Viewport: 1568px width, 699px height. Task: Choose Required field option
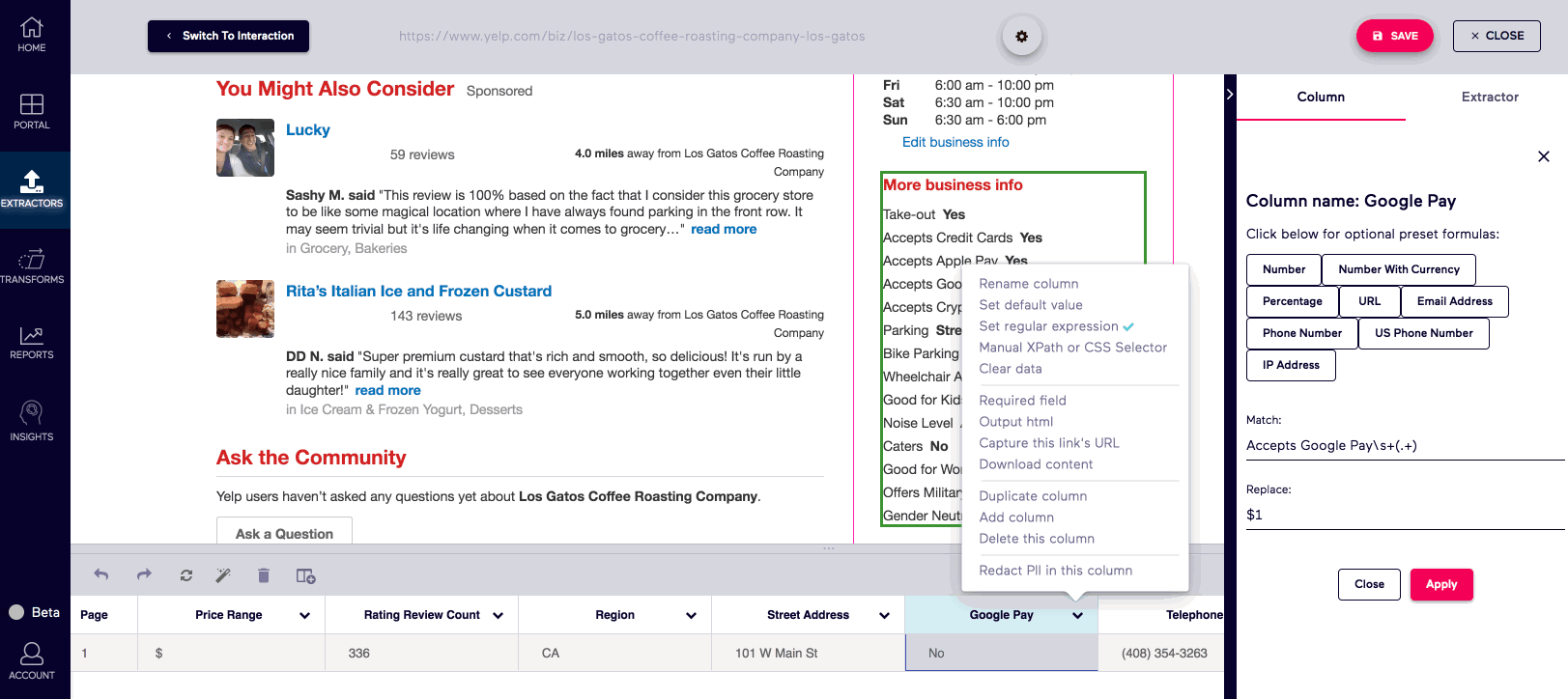(x=1023, y=401)
